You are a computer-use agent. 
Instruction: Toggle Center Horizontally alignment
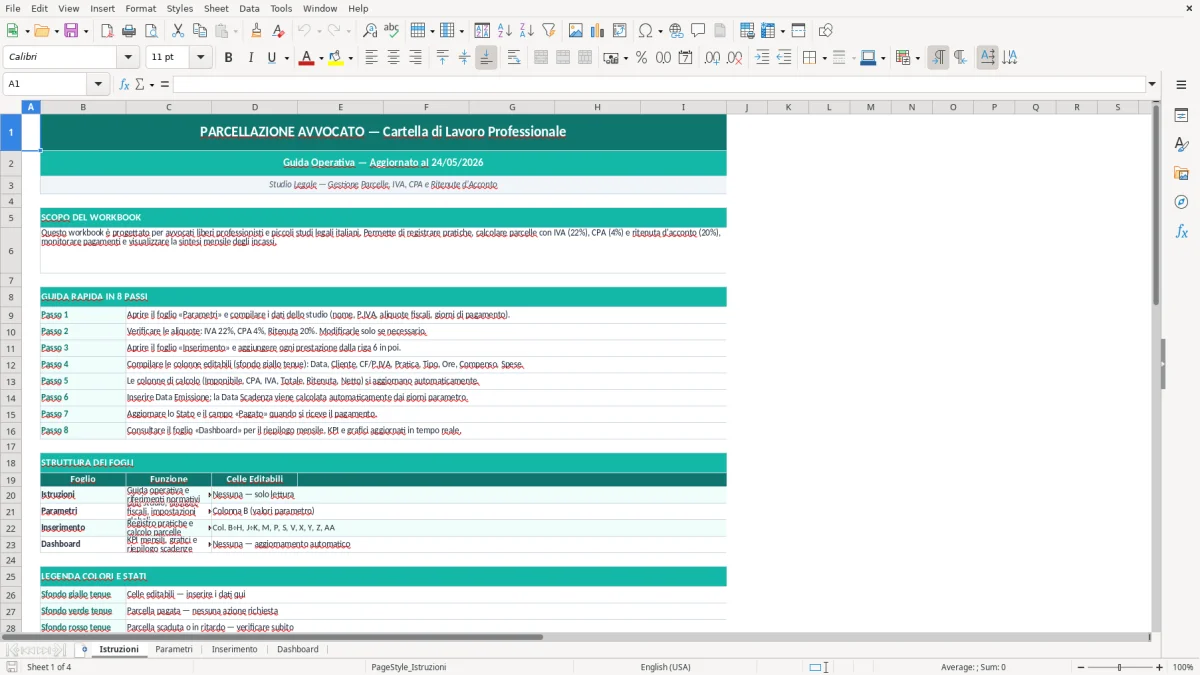click(393, 58)
